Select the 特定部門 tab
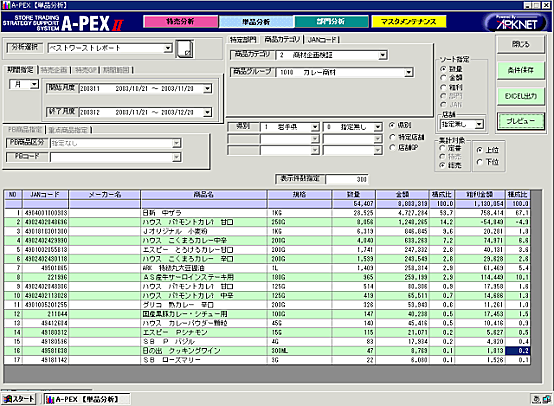Image resolution: width=554 pixels, height=406 pixels. 243,40
